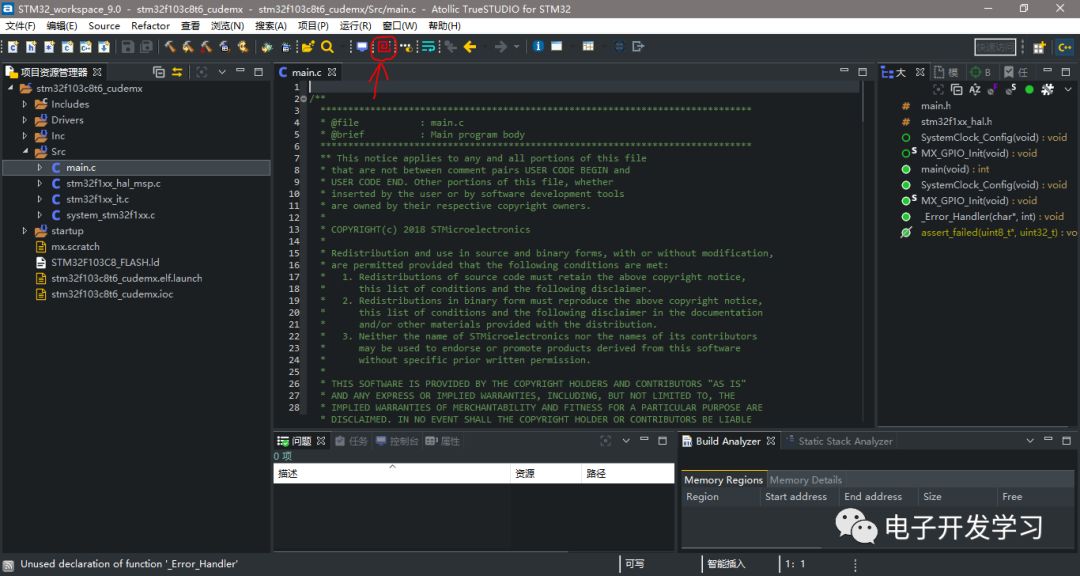Image resolution: width=1080 pixels, height=576 pixels.
Task: Expand the Inc folder
Action: coord(25,136)
